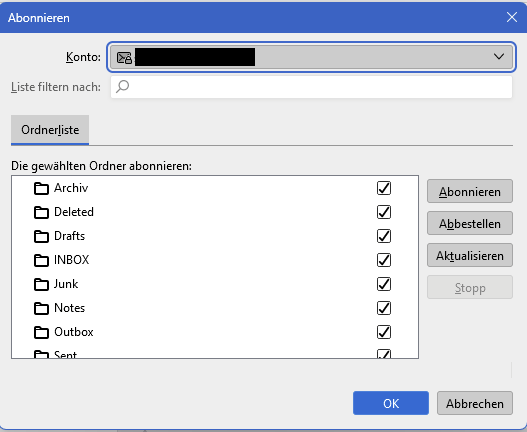Toggle the Deleted folder checkbox
Screen dimensions: 527x432
[384, 212]
